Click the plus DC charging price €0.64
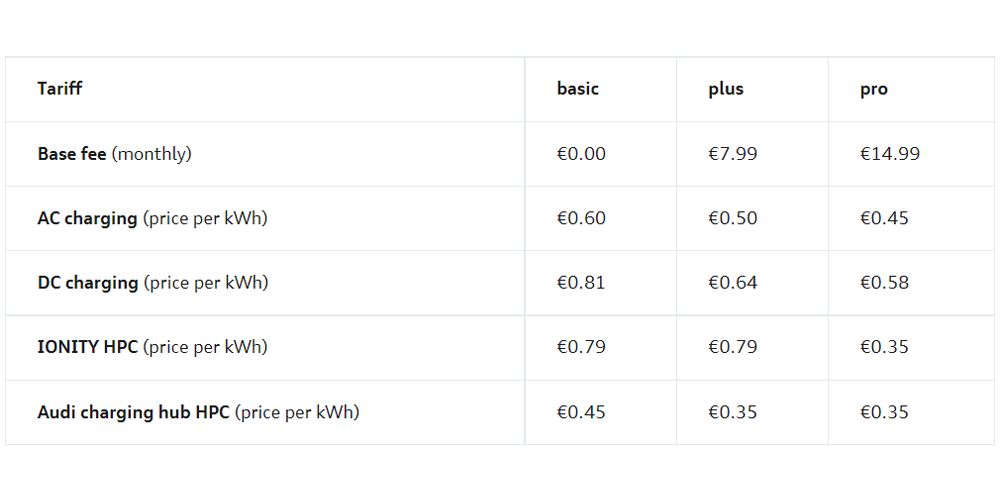This screenshot has width=1000, height=500. (x=733, y=283)
